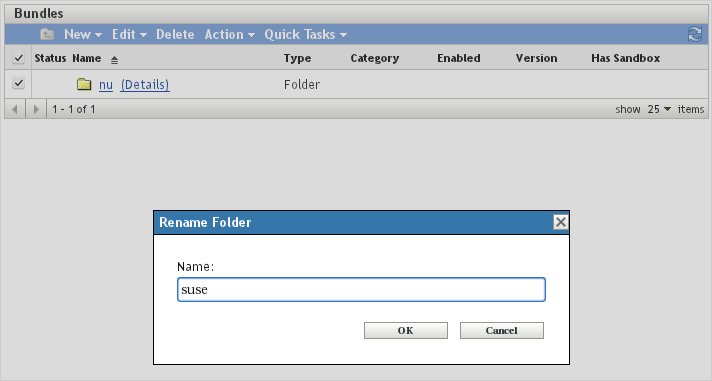Go to the next page arrow
Screen dimensions: 712x381
pyautogui.click(x=36, y=109)
